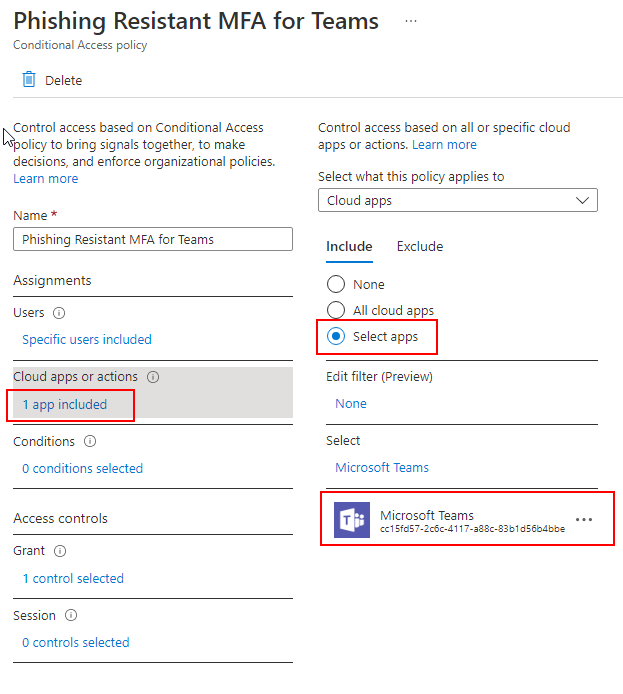Click the info icon next to Grant
The image size is (623, 694).
coord(60,551)
